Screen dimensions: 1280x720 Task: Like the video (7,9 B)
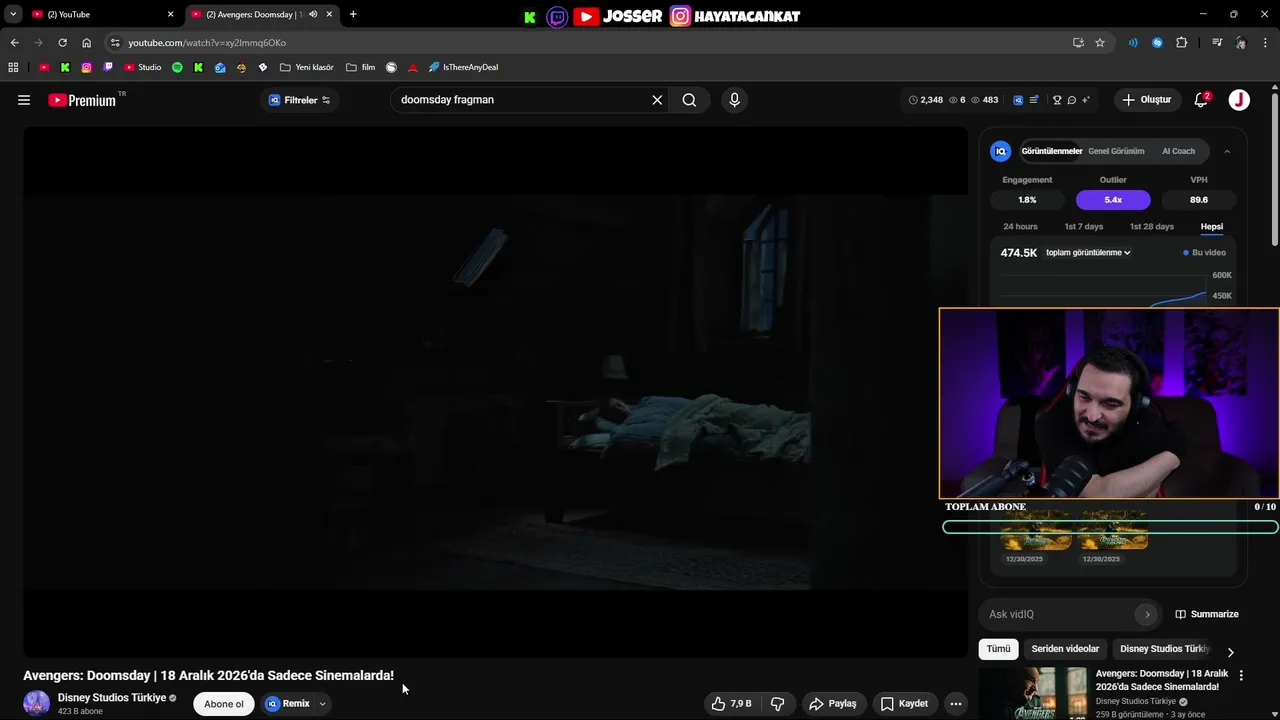pos(732,704)
